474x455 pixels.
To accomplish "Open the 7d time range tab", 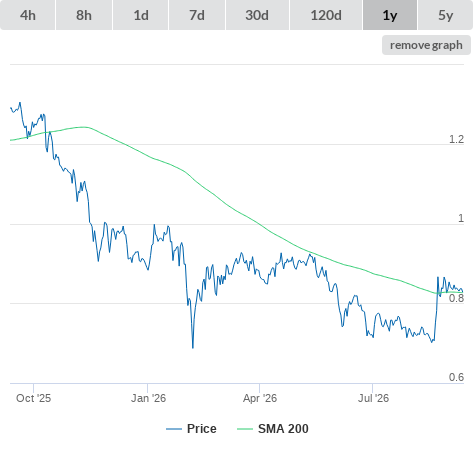I will tap(197, 15).
